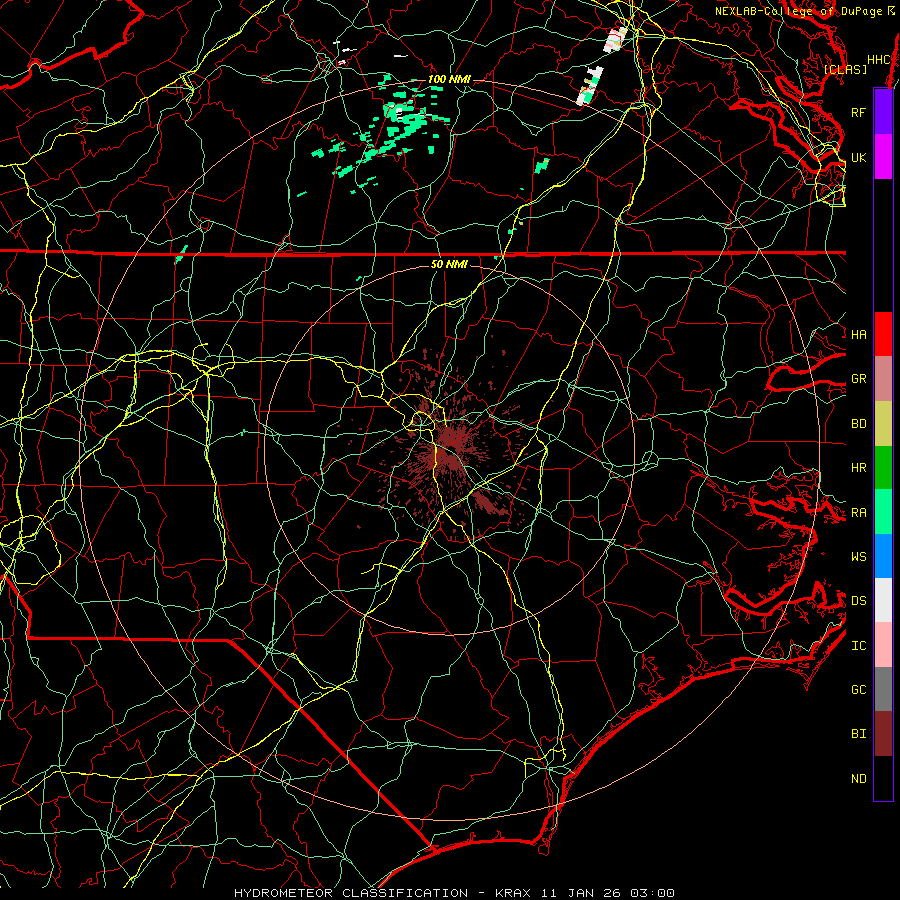Click the 'KRAX' radar site identifier

tap(513, 893)
